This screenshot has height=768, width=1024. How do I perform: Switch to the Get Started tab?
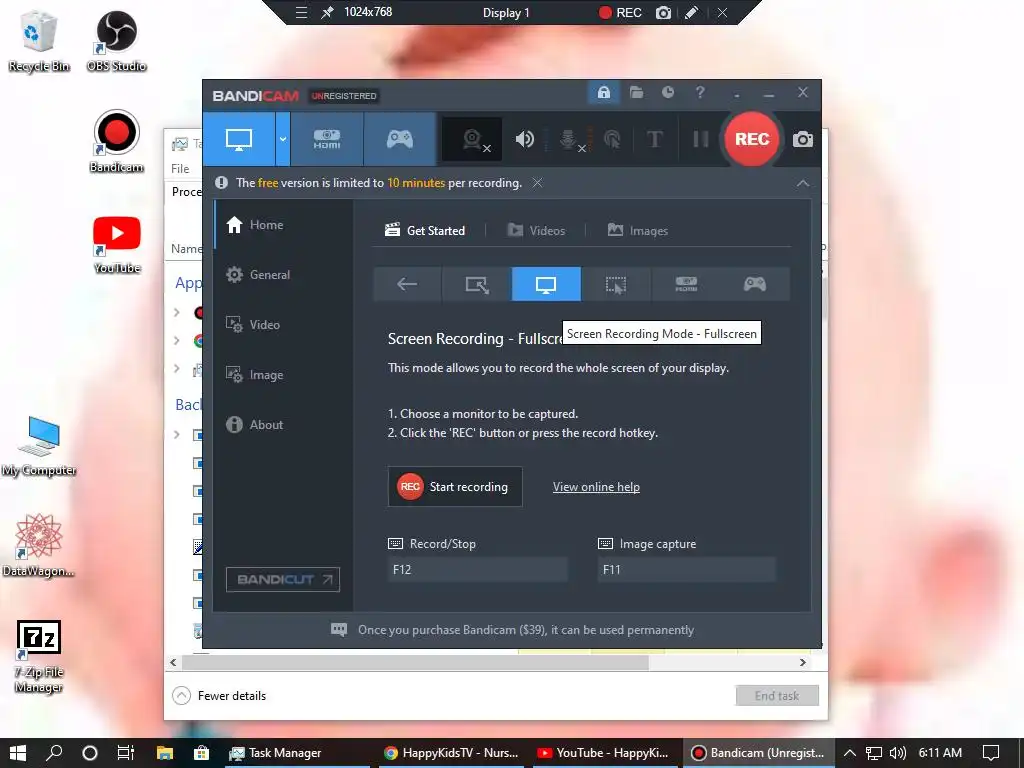click(x=425, y=231)
